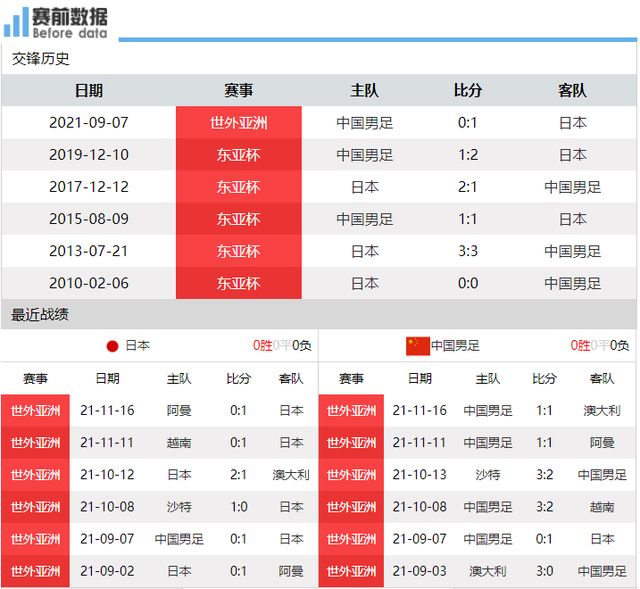Click the bar chart icon beside 赛前数据
The width and height of the screenshot is (640, 589).
coord(16,22)
